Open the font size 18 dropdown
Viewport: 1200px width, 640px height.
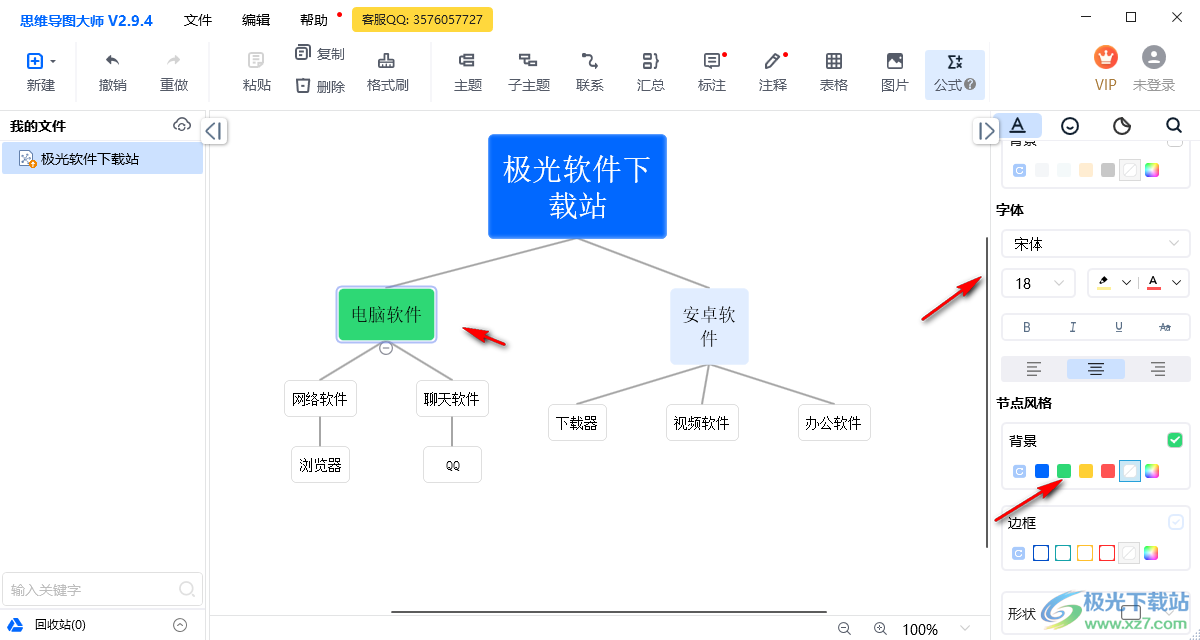[1038, 283]
